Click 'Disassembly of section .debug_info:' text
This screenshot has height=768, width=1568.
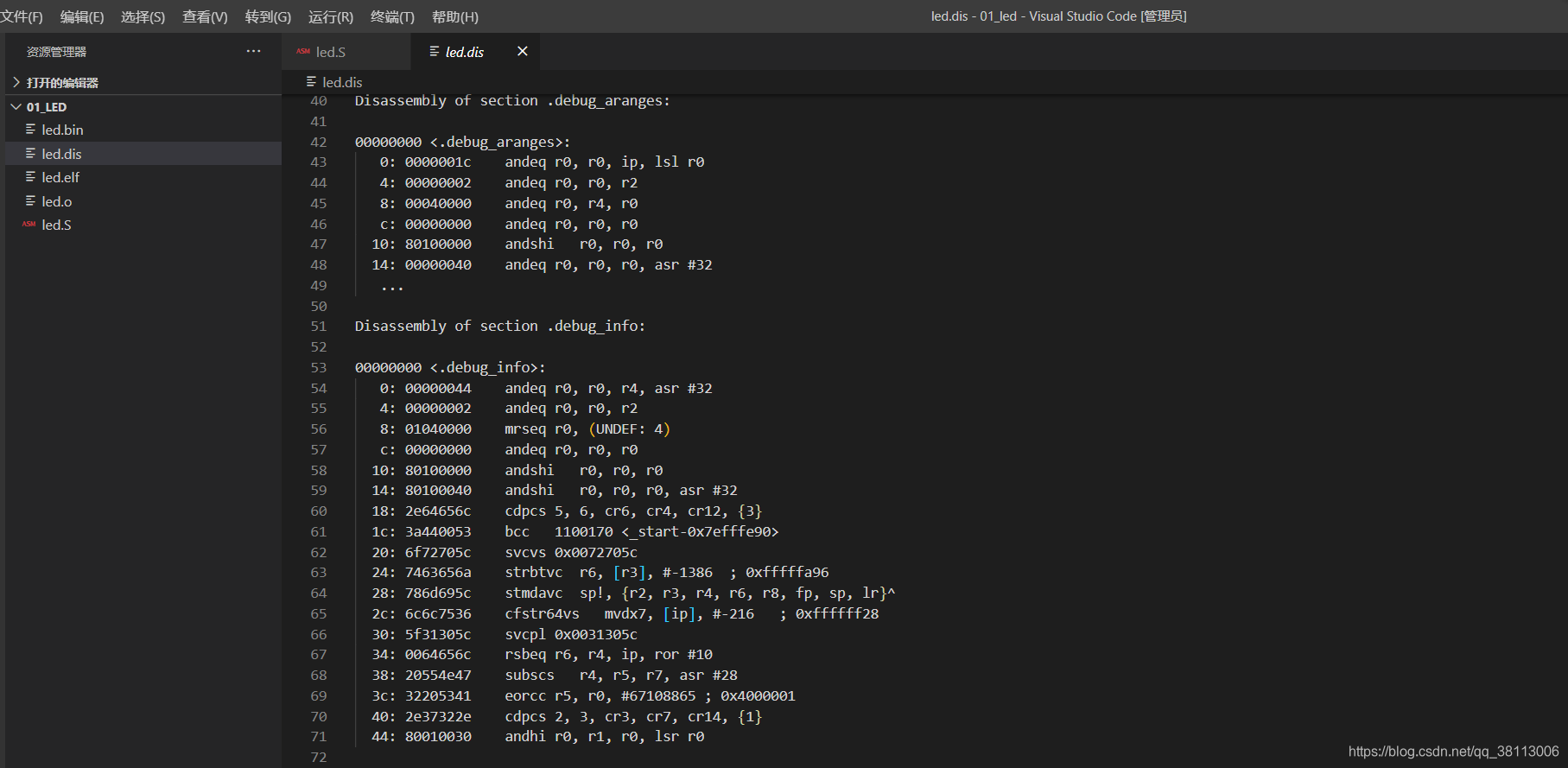[x=500, y=327]
